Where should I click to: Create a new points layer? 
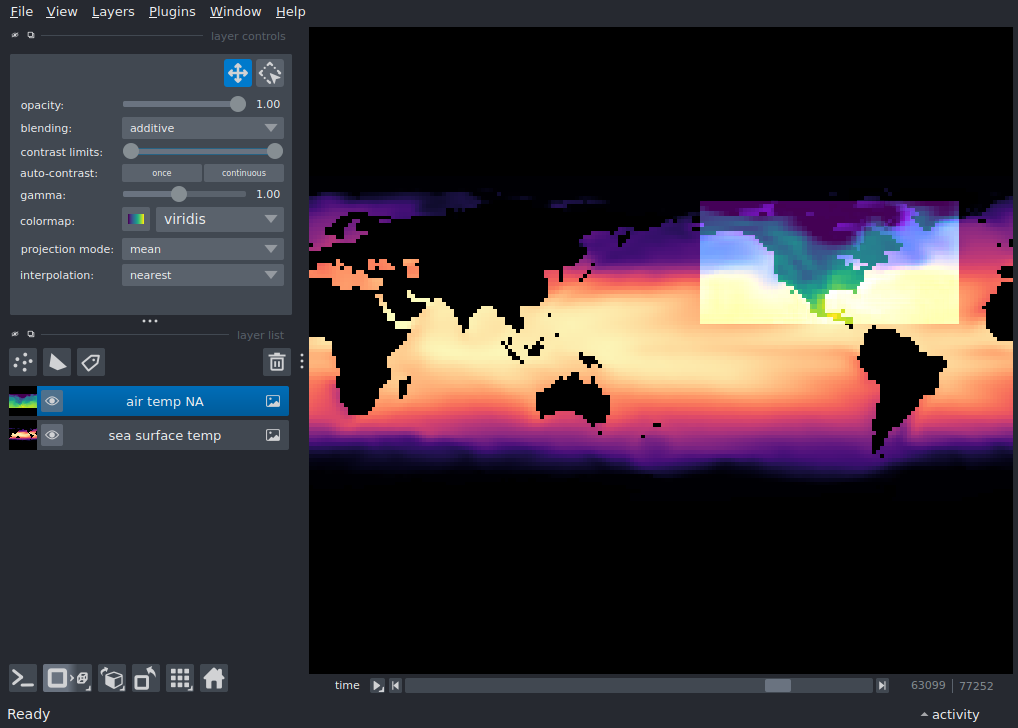(x=23, y=362)
